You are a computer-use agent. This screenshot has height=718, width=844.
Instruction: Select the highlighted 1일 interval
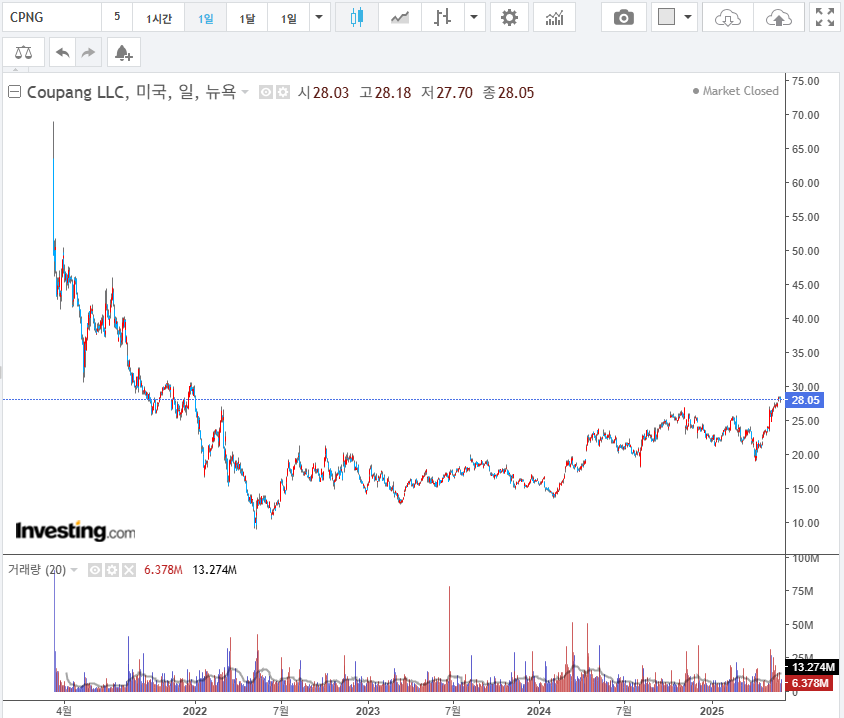(205, 18)
